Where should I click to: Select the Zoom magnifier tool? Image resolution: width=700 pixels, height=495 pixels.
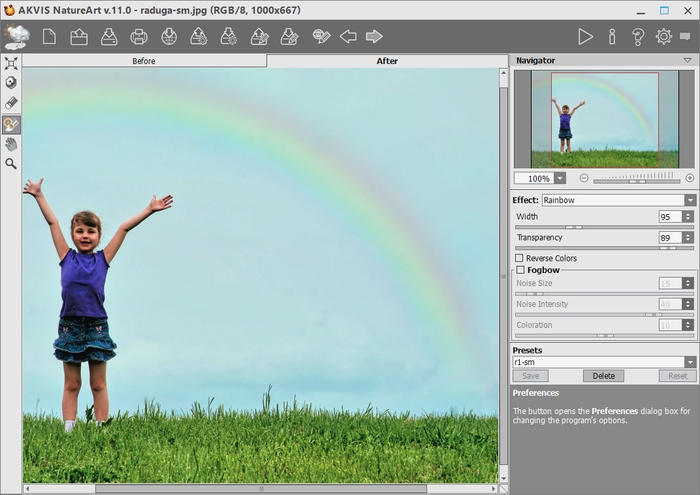point(11,164)
